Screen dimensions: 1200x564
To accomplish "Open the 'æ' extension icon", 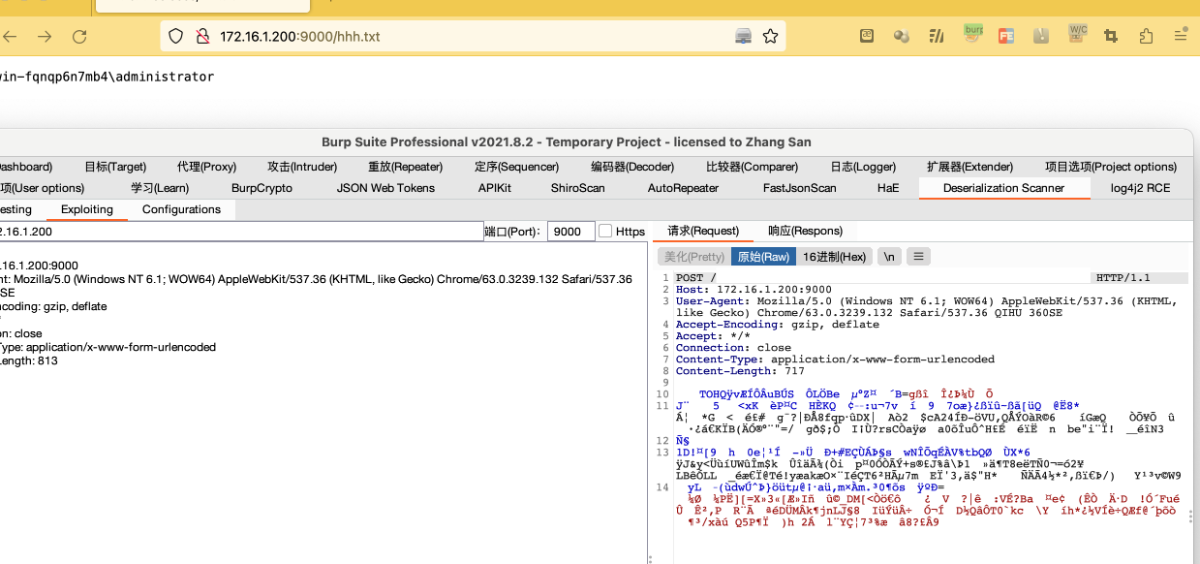I will pos(868,36).
